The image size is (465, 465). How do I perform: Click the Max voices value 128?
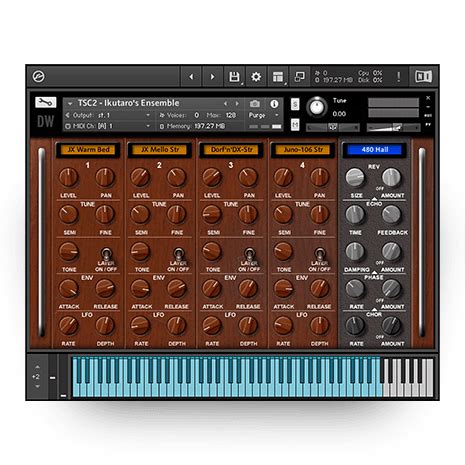[231, 115]
